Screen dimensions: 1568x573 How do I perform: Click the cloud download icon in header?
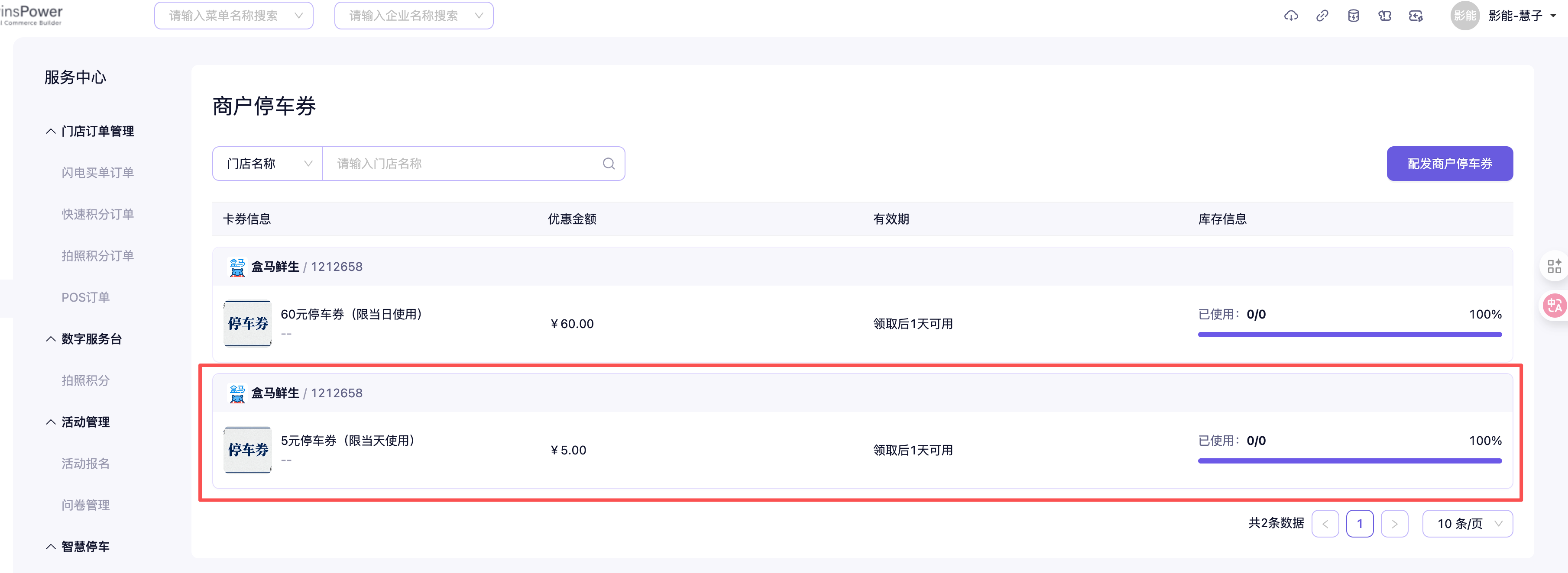pyautogui.click(x=1290, y=16)
